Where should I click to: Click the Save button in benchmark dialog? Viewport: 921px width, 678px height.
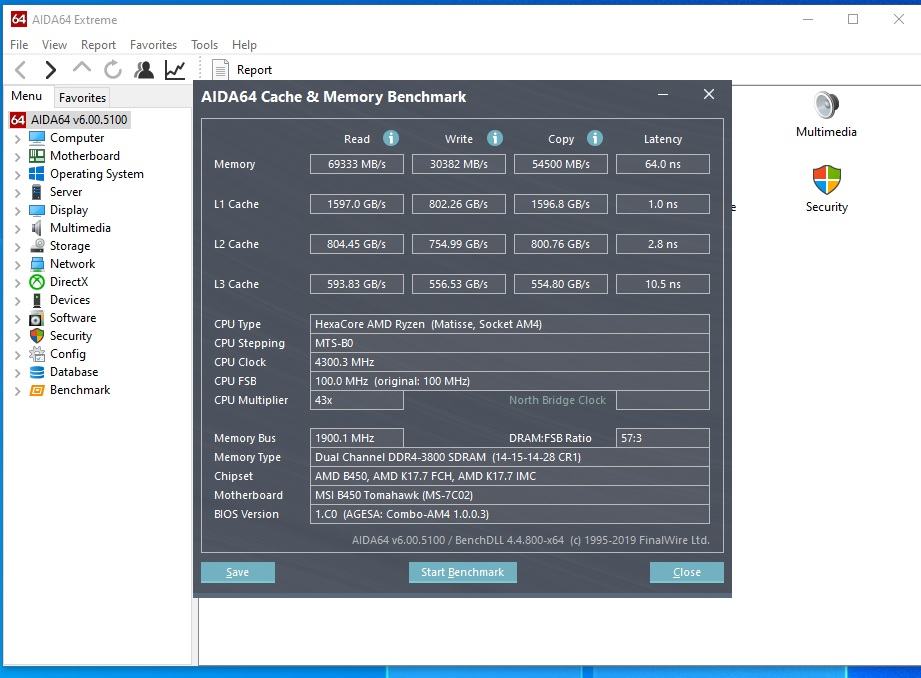238,572
